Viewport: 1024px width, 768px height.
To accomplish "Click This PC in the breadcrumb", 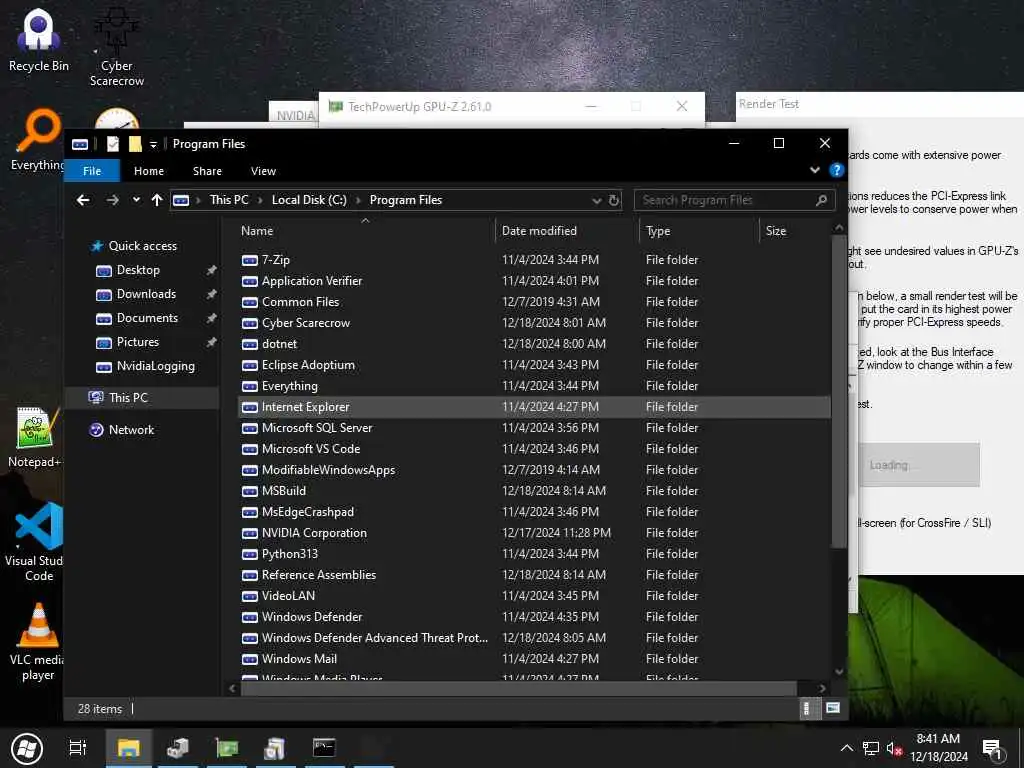I will click(229, 200).
